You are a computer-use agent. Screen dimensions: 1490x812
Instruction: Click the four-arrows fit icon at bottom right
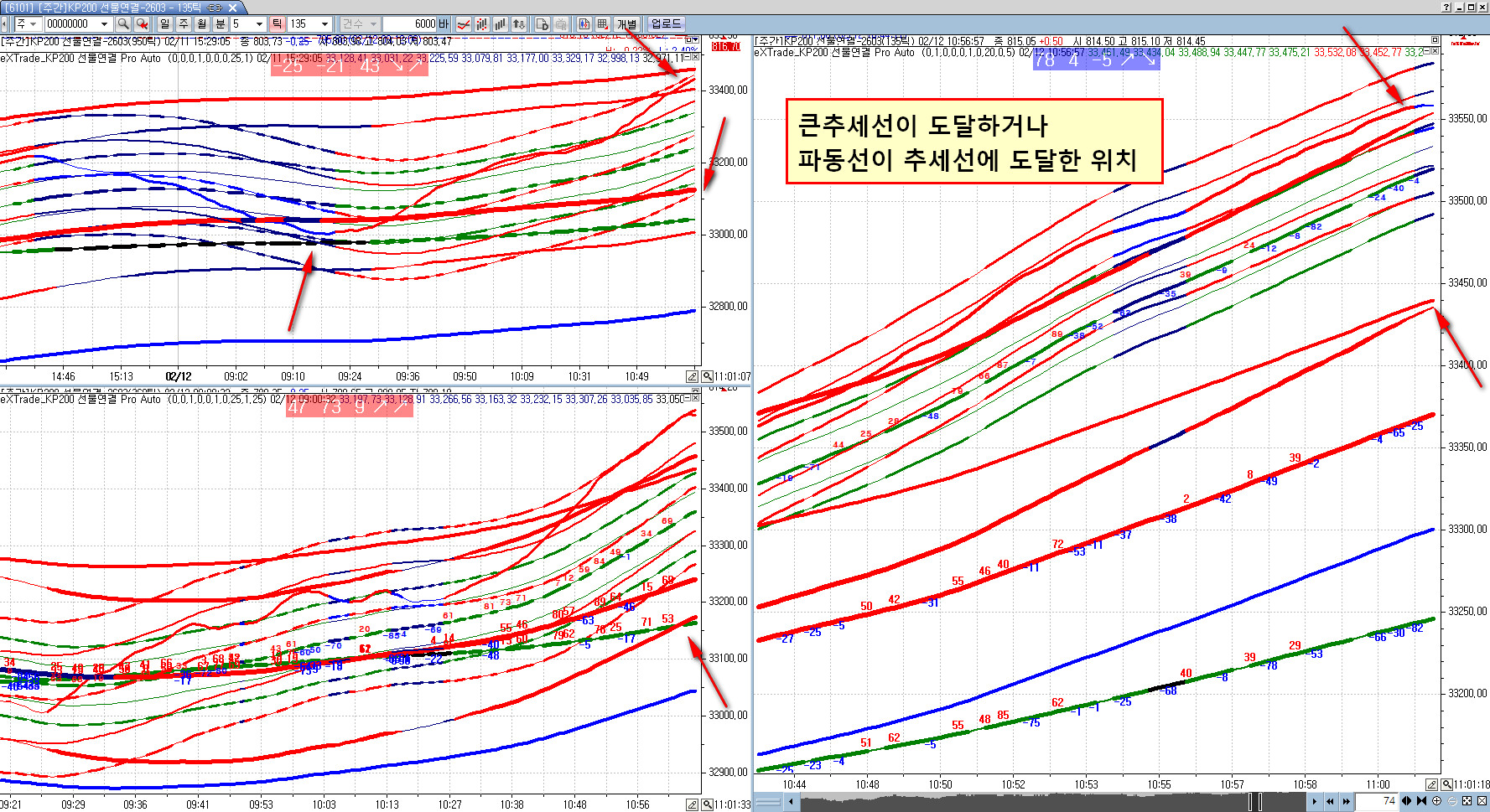tap(1467, 801)
